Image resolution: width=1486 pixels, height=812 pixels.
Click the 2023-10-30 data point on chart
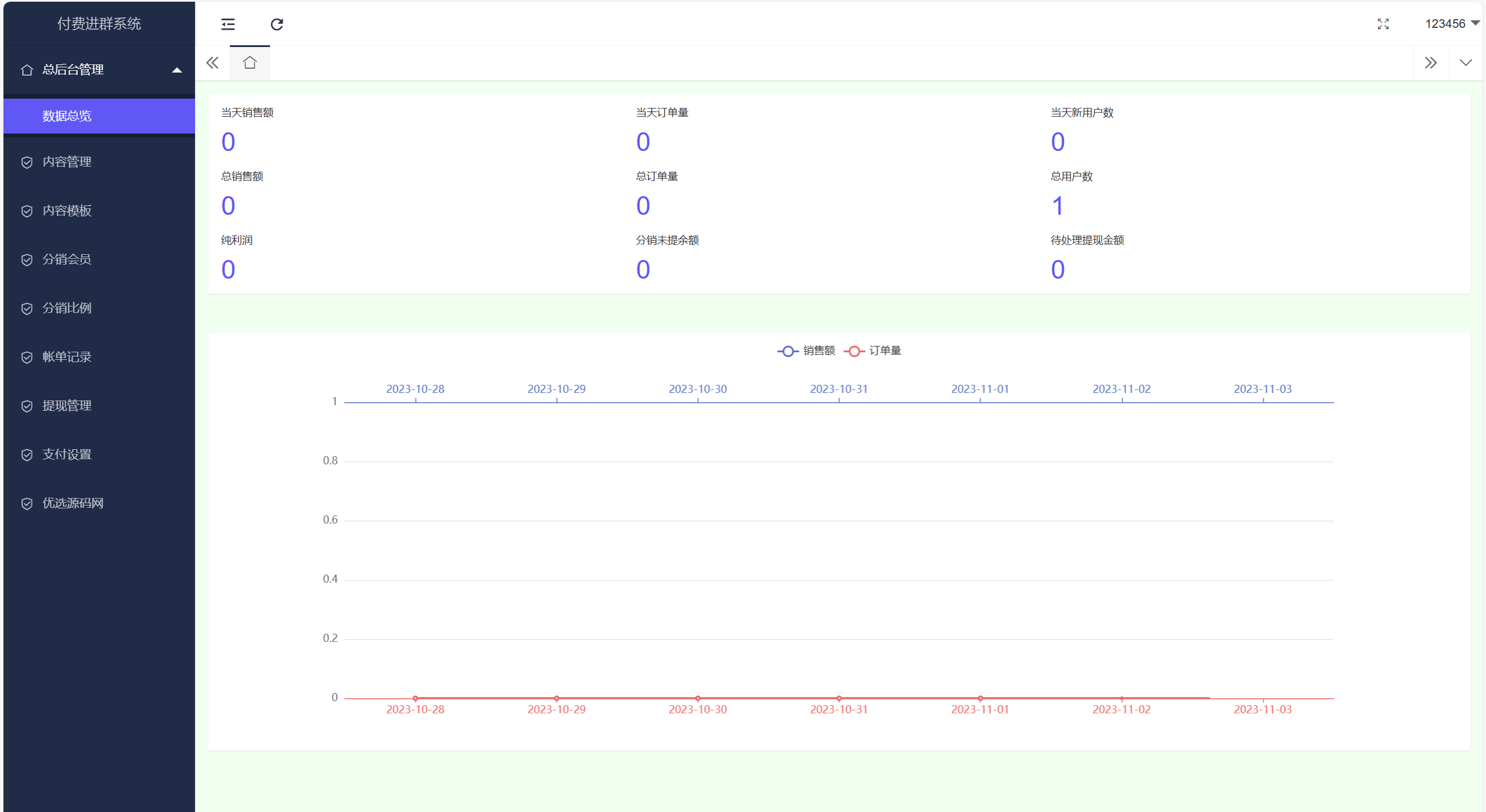tap(698, 698)
